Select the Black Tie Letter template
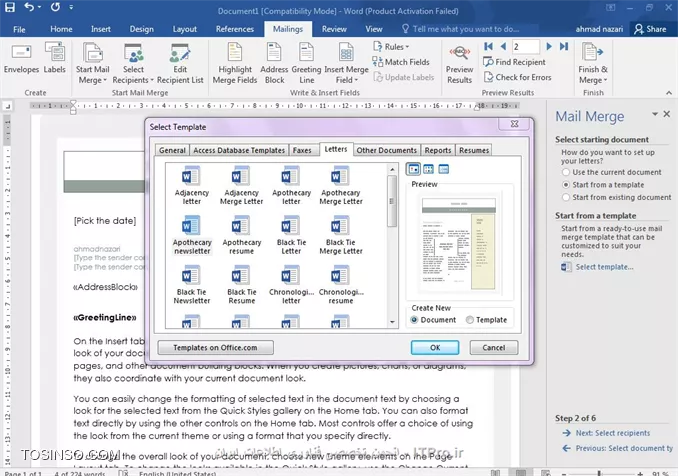This screenshot has width=678, height=476. click(291, 236)
